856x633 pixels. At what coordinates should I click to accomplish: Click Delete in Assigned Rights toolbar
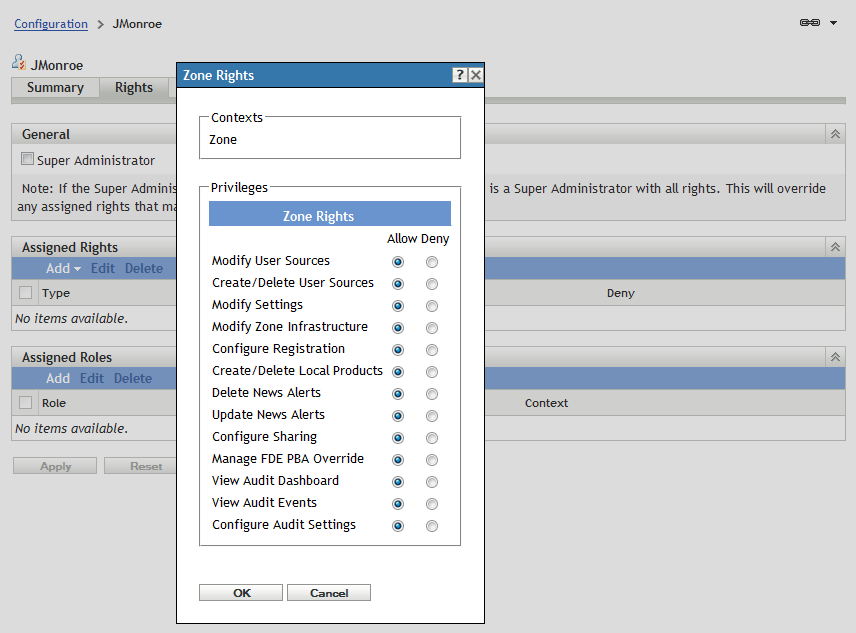[144, 268]
